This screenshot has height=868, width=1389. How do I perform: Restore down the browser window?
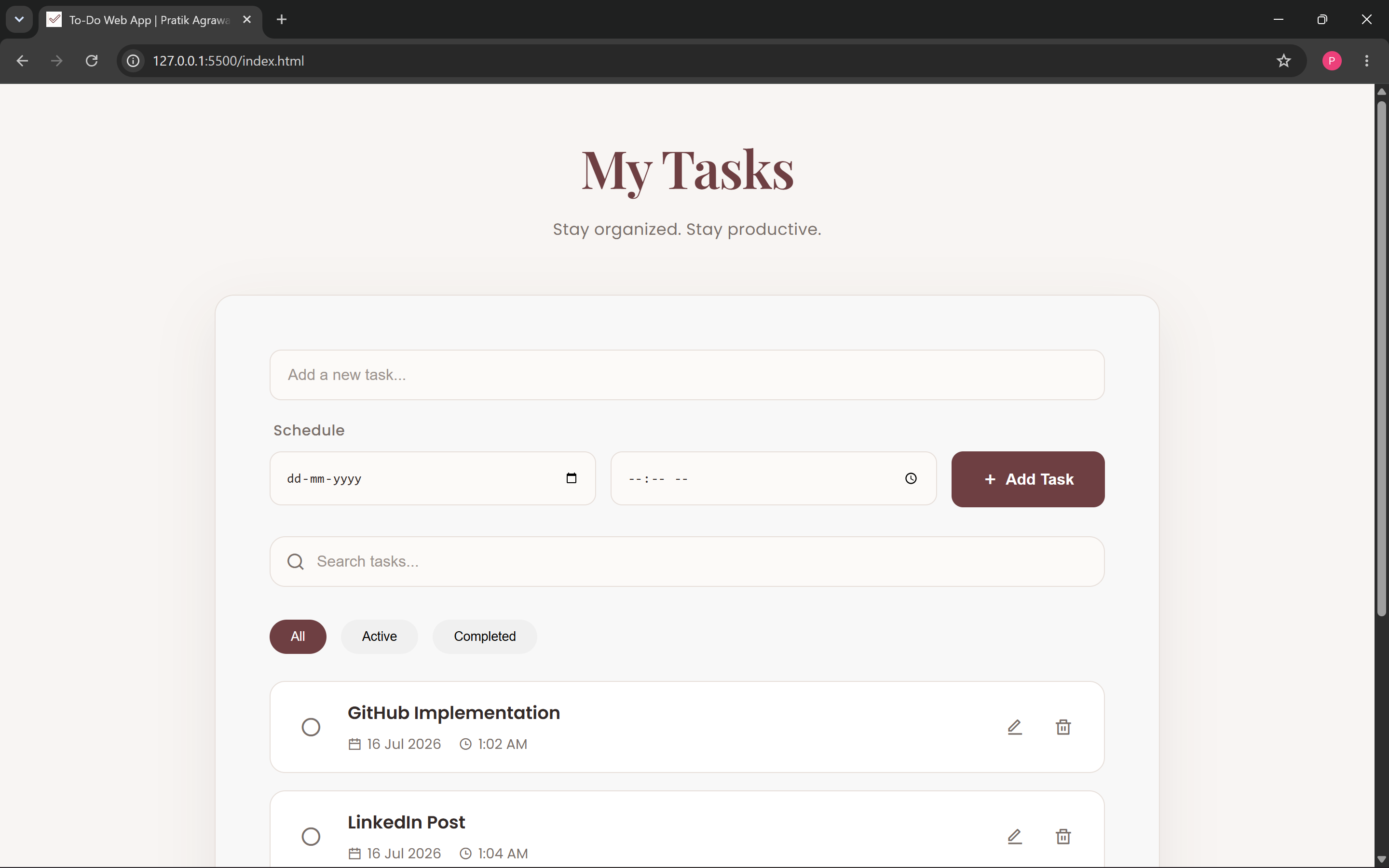pyautogui.click(x=1322, y=19)
